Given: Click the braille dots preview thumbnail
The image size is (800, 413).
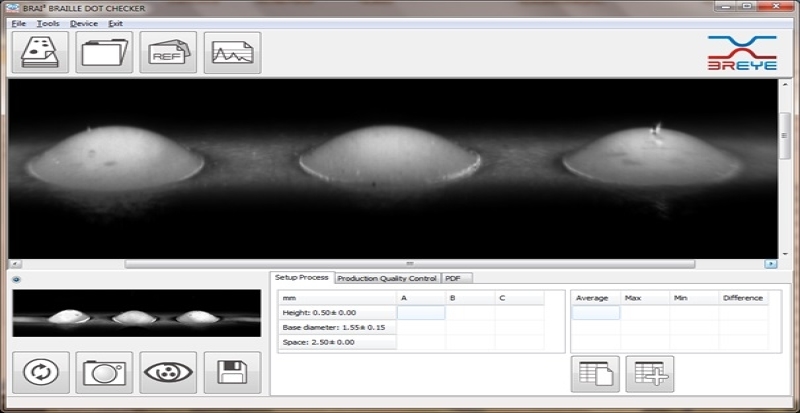Looking at the screenshot, I should point(137,313).
